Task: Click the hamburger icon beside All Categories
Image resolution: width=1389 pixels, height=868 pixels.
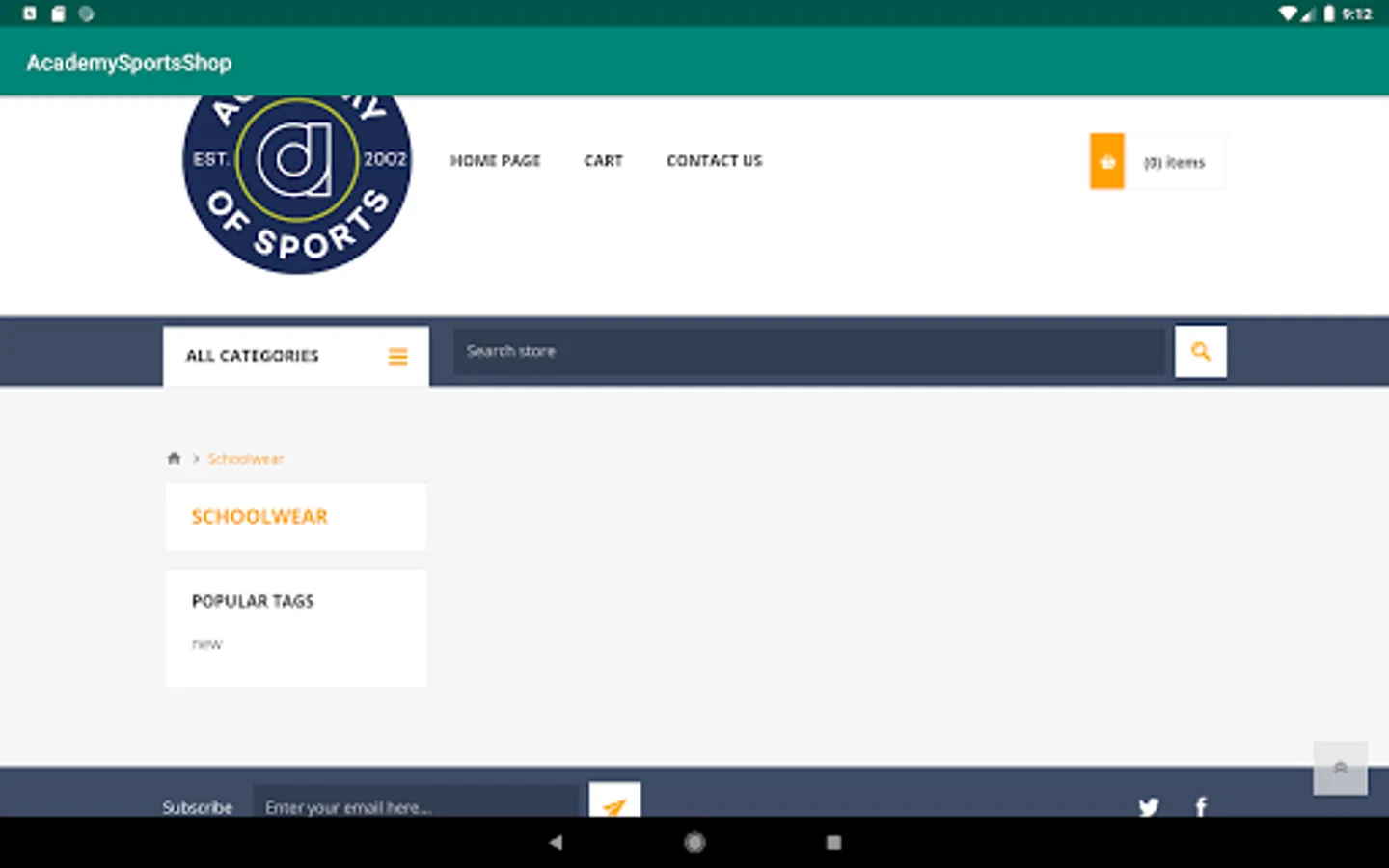Action: click(x=397, y=357)
